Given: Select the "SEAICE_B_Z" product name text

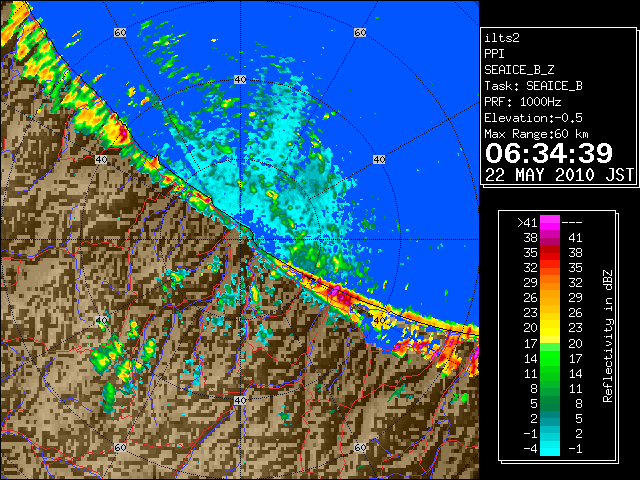Looking at the screenshot, I should [x=519, y=70].
